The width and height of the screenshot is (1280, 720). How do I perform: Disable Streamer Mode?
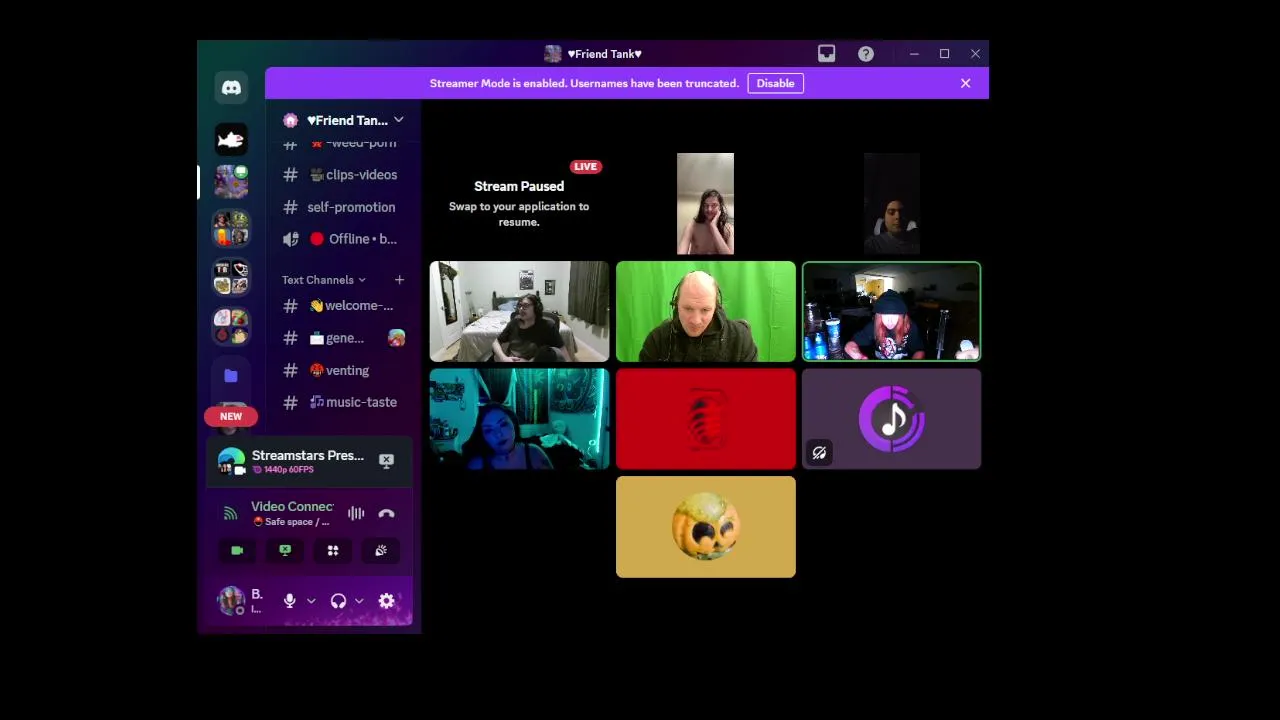(x=775, y=83)
